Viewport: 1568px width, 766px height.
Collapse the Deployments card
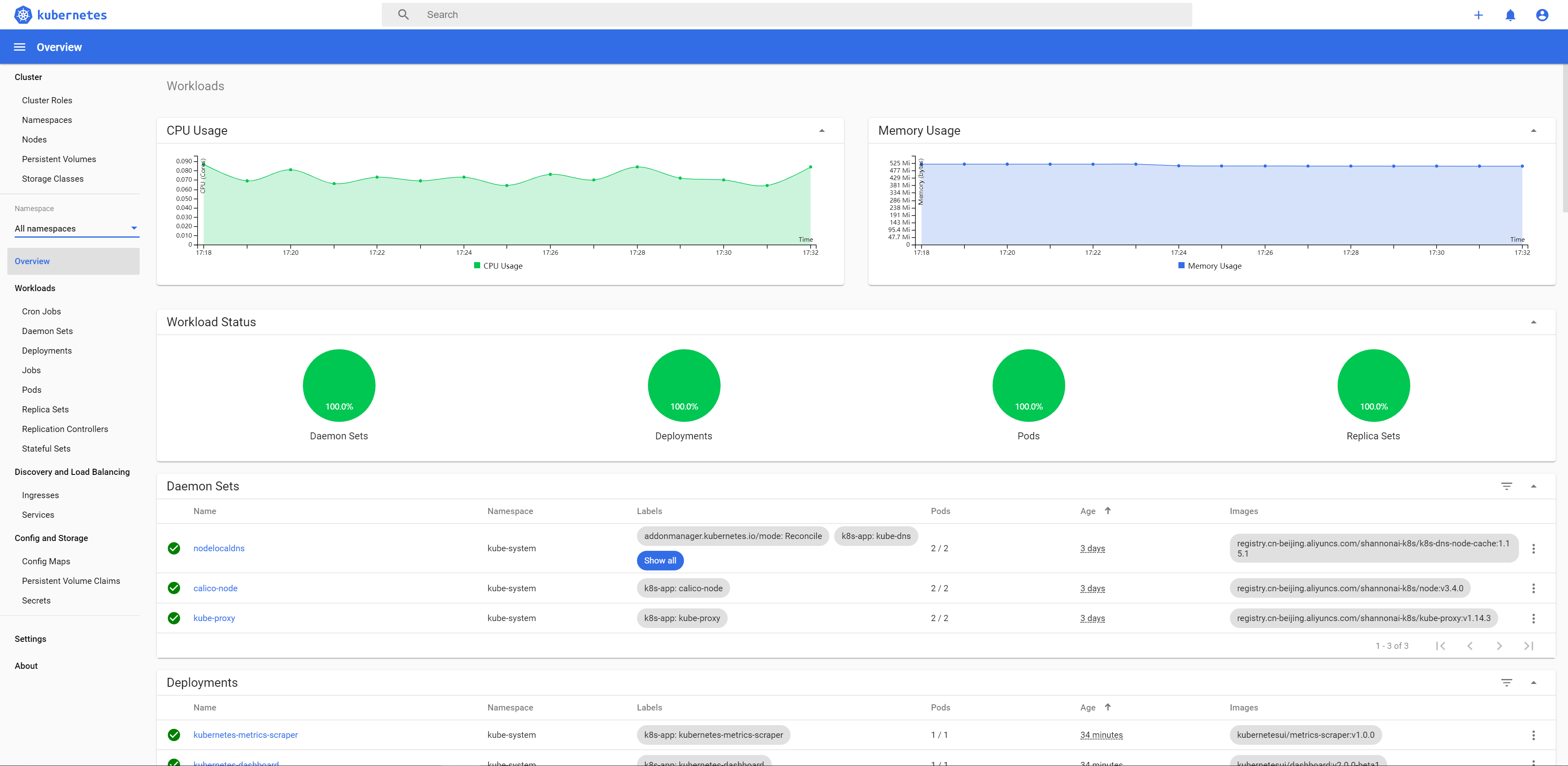click(1533, 683)
